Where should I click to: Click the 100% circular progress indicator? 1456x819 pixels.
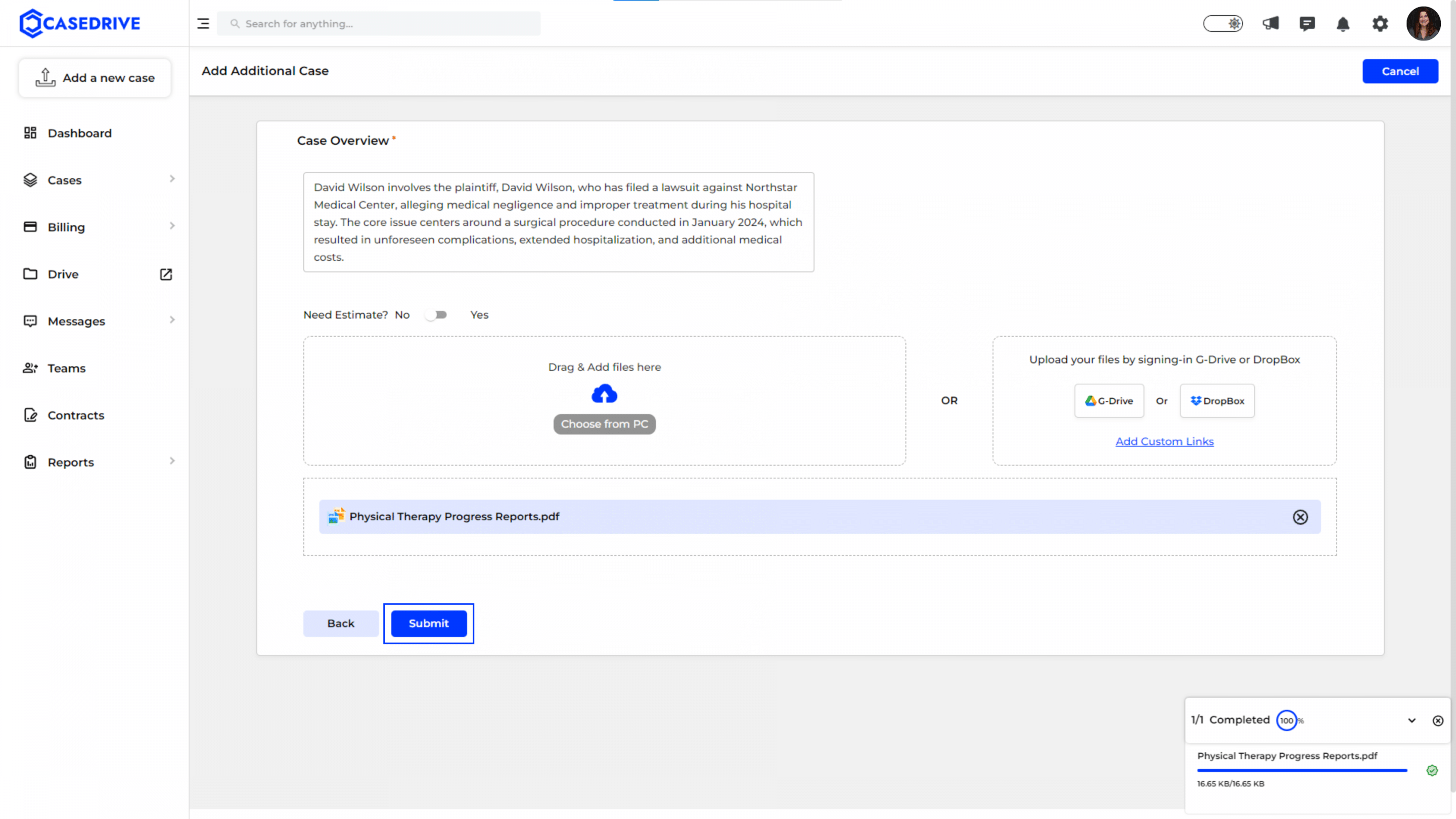pos(1287,720)
